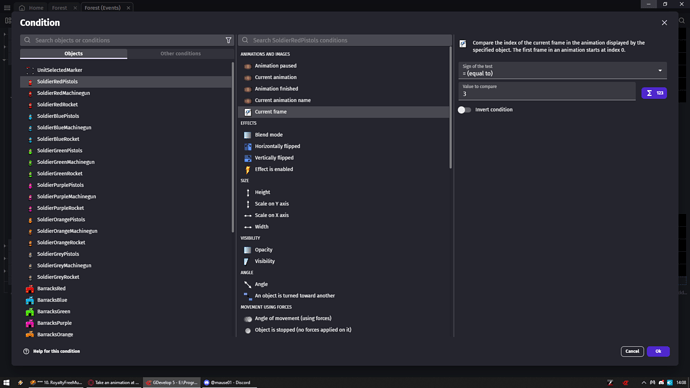Go to the Home tab
690x388 pixels.
[x=31, y=7]
